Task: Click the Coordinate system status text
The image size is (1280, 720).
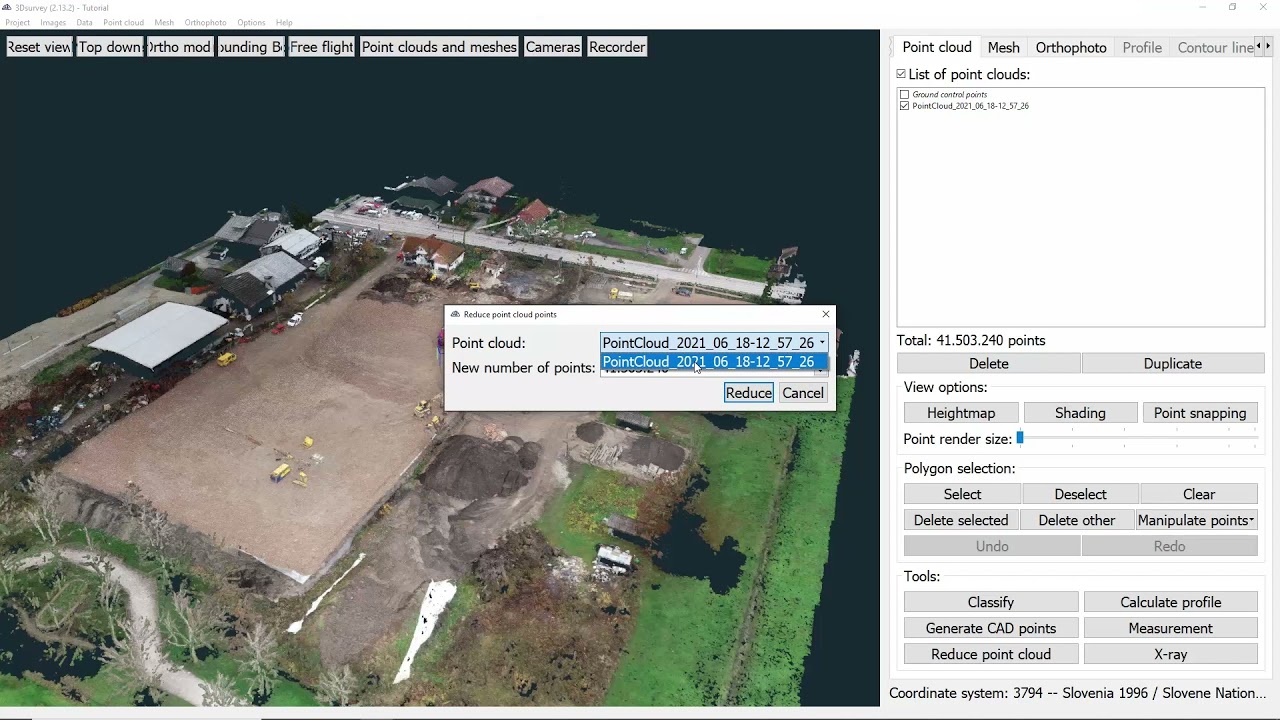Action: (1077, 693)
